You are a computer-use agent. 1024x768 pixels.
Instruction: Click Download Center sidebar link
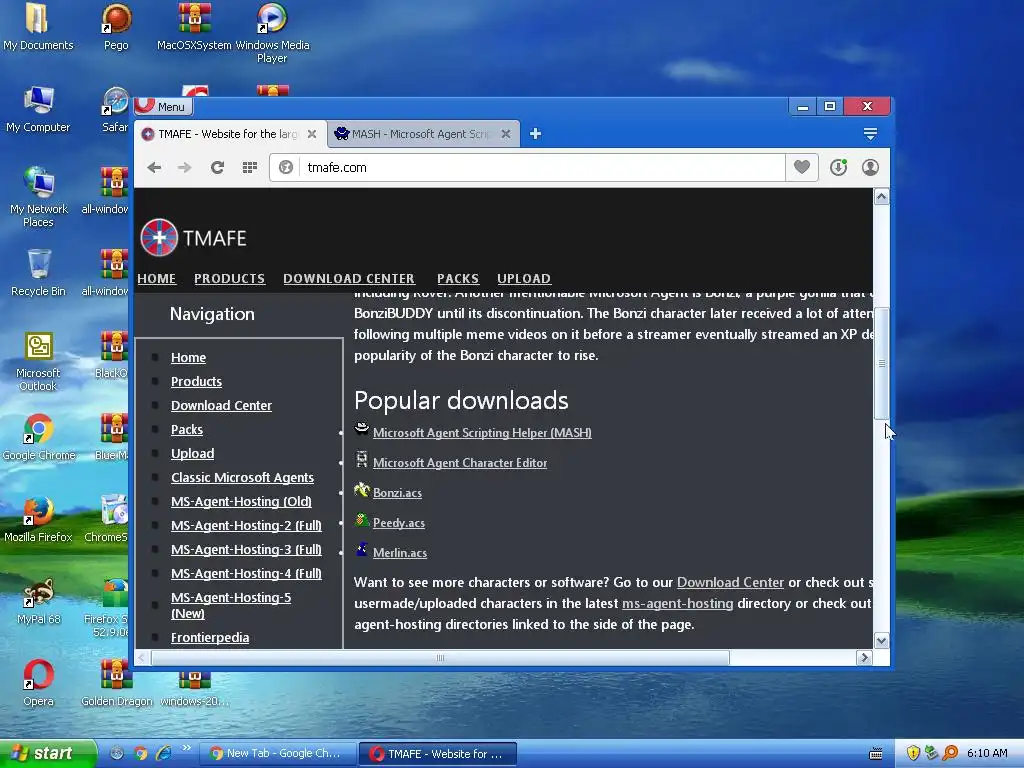221,406
